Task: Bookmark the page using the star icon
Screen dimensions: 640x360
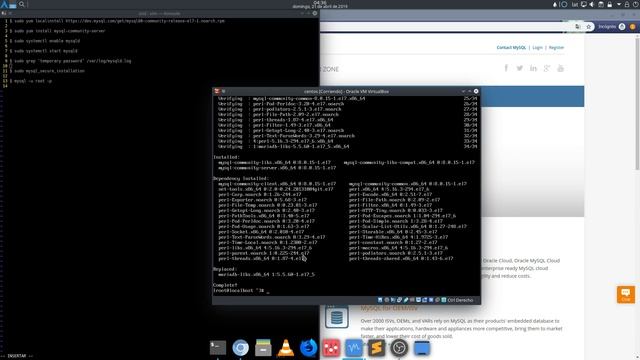Action: click(589, 27)
